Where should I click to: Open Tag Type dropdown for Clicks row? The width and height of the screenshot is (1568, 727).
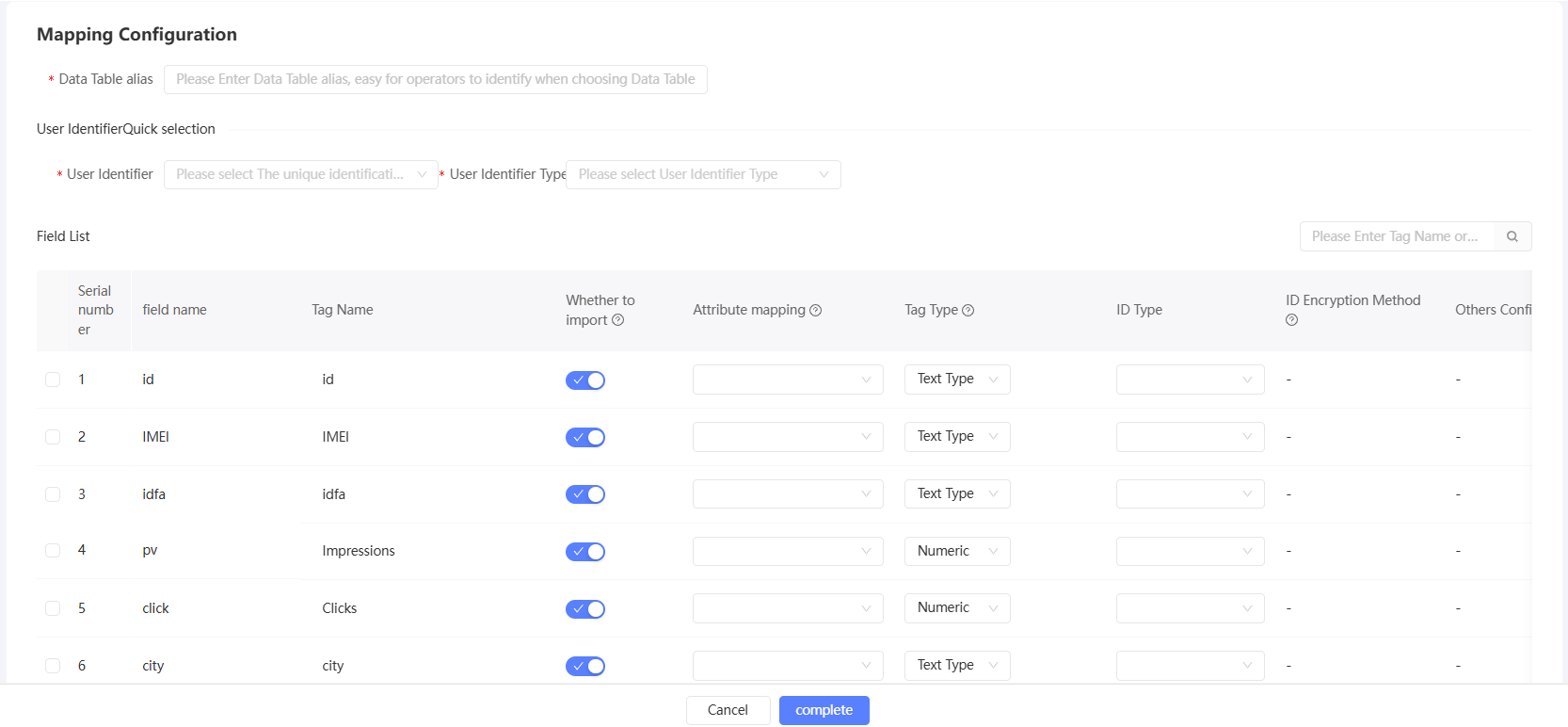pyautogui.click(x=956, y=608)
